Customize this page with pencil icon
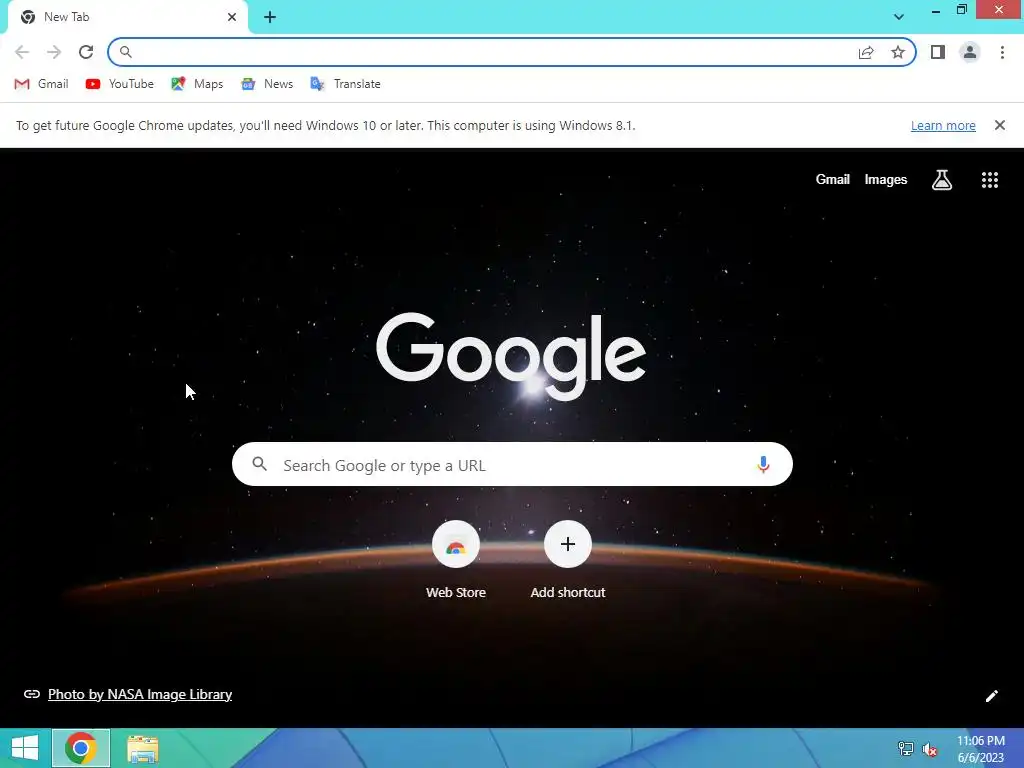The width and height of the screenshot is (1024, 768). pyautogui.click(x=991, y=696)
